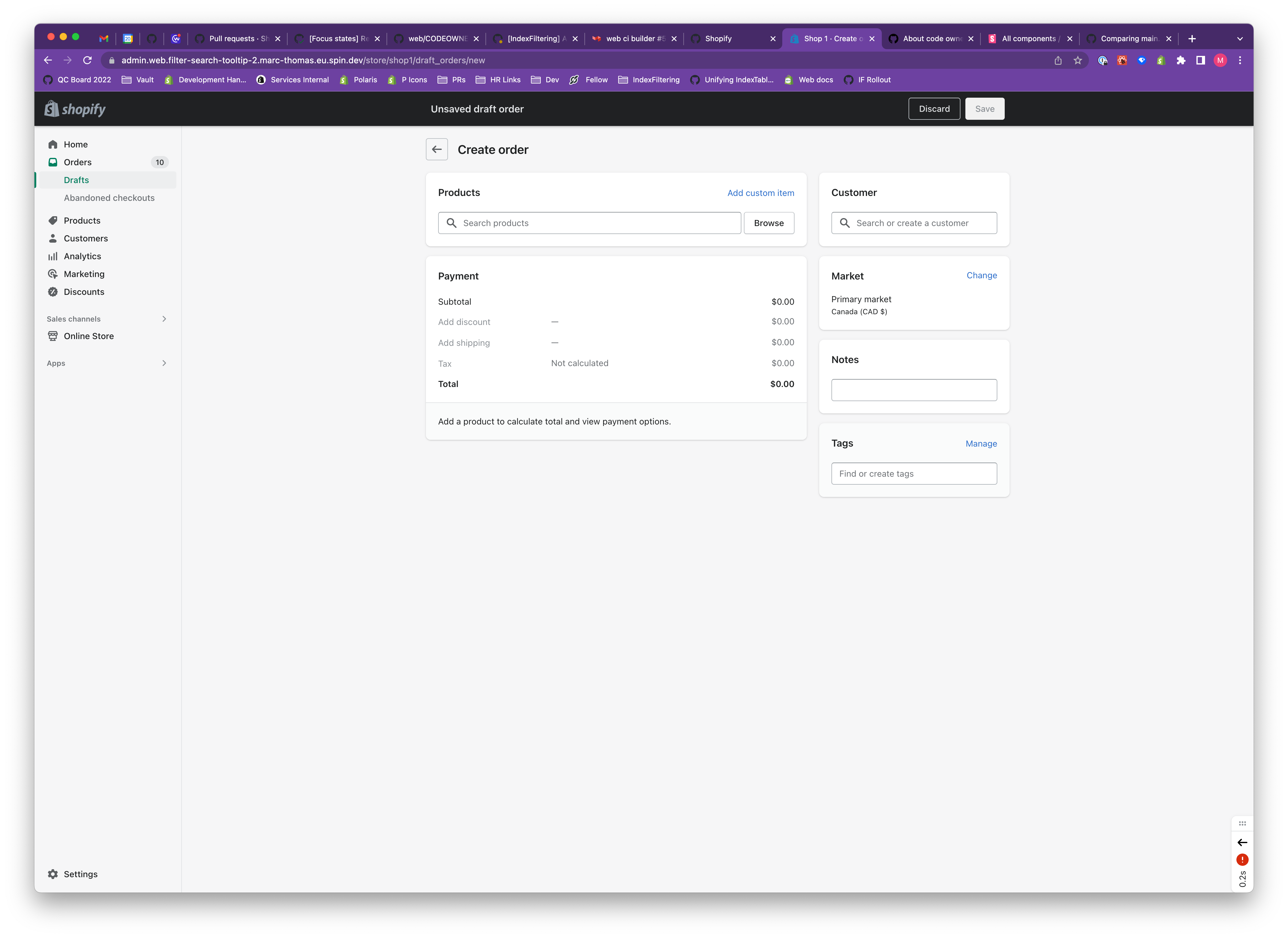
Task: Open the Online Store sales channel
Action: click(x=88, y=336)
